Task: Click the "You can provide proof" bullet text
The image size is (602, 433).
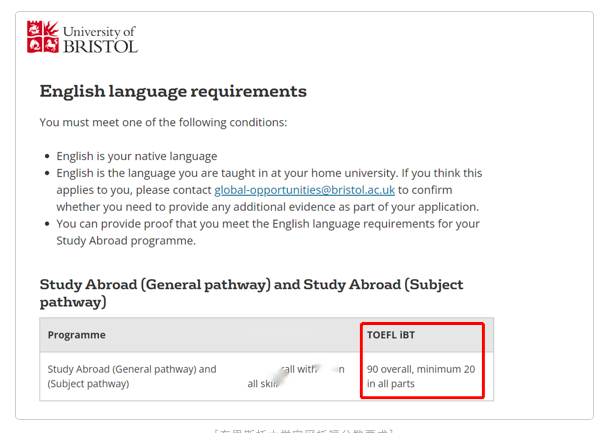Action: (x=267, y=224)
